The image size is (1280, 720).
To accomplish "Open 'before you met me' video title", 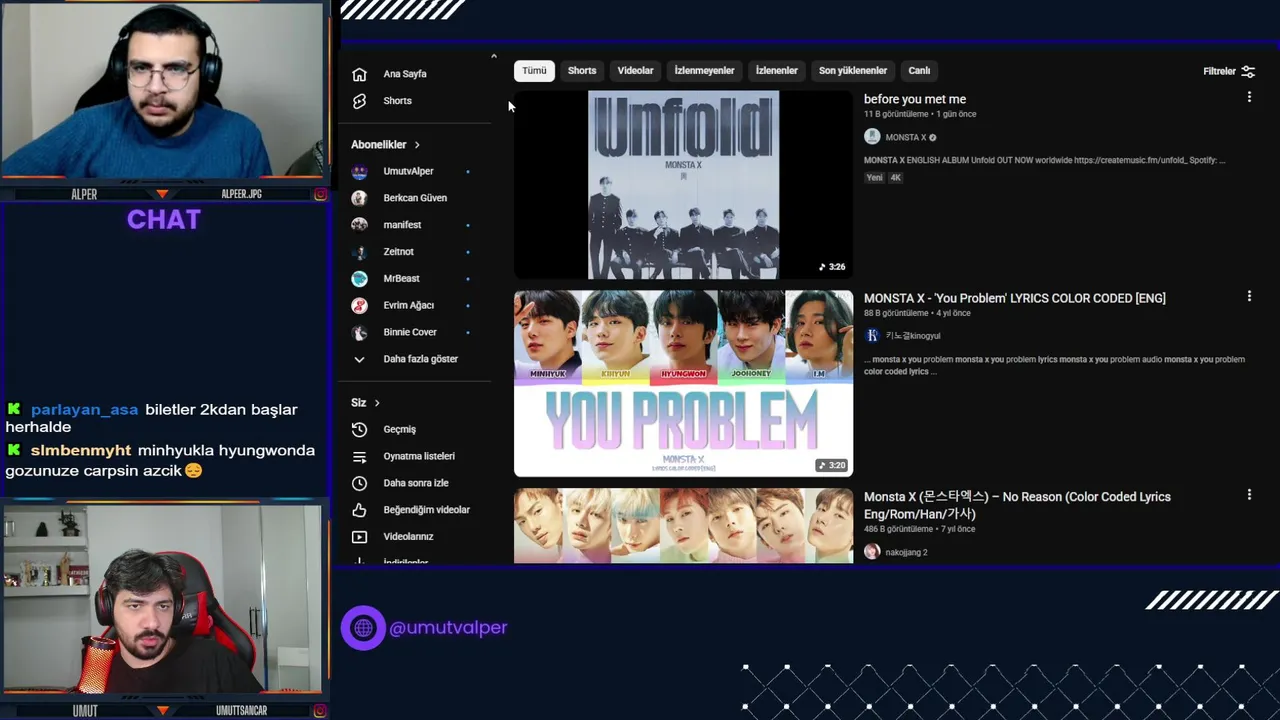I will tap(915, 99).
